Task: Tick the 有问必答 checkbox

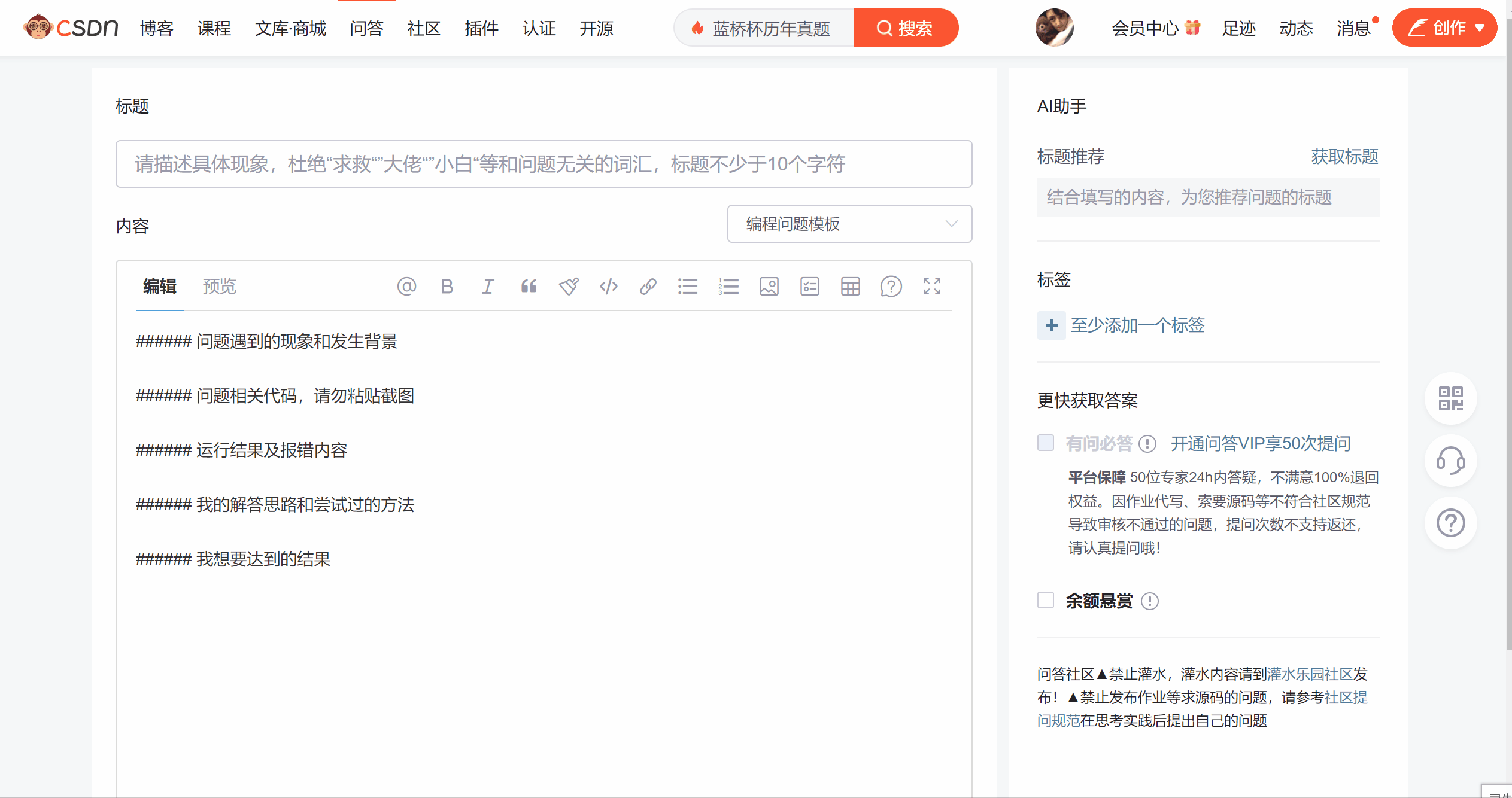Action: coord(1046,443)
